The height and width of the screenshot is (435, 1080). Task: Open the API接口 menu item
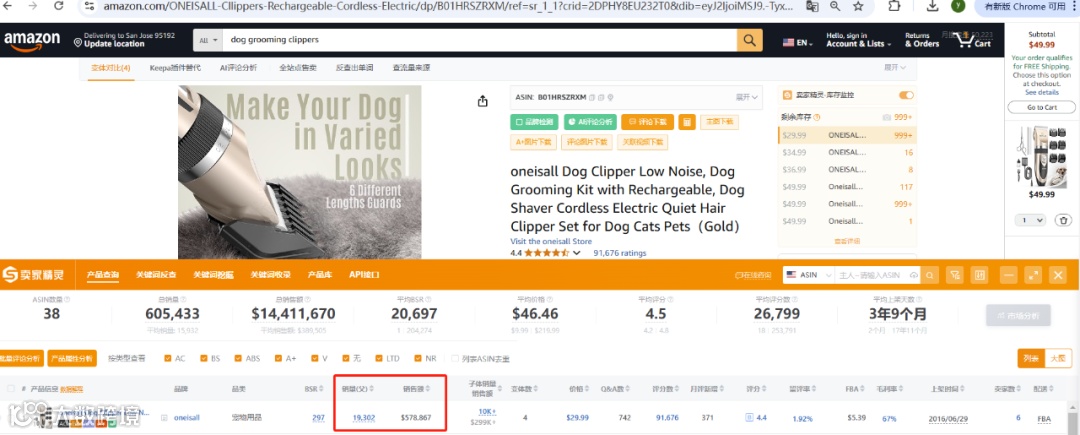coord(364,275)
